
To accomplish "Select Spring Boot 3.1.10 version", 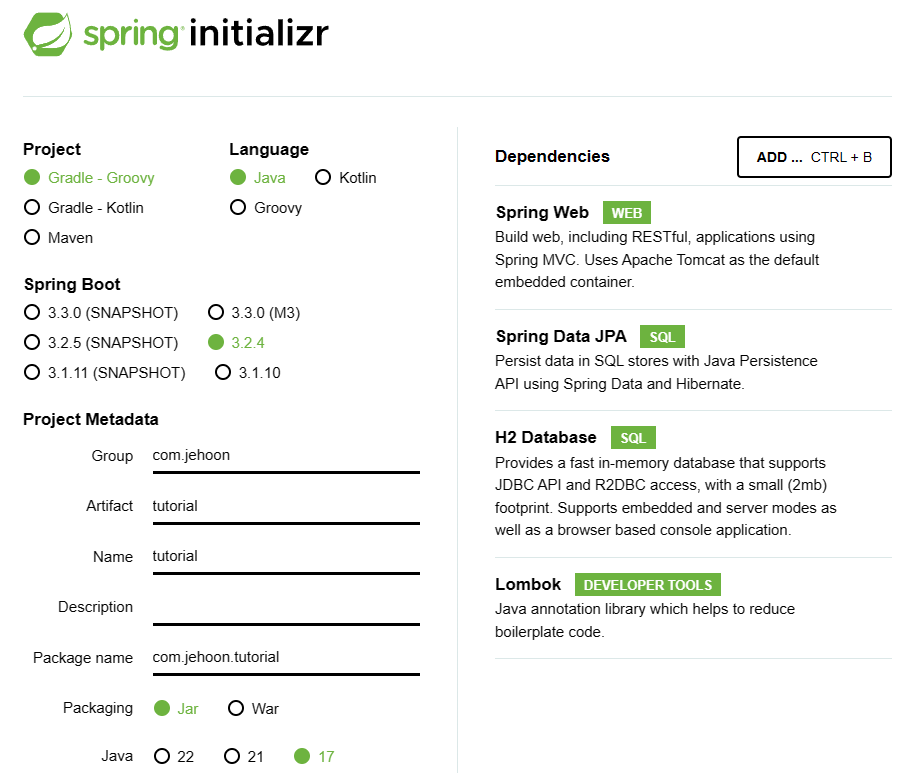I will 248,373.
